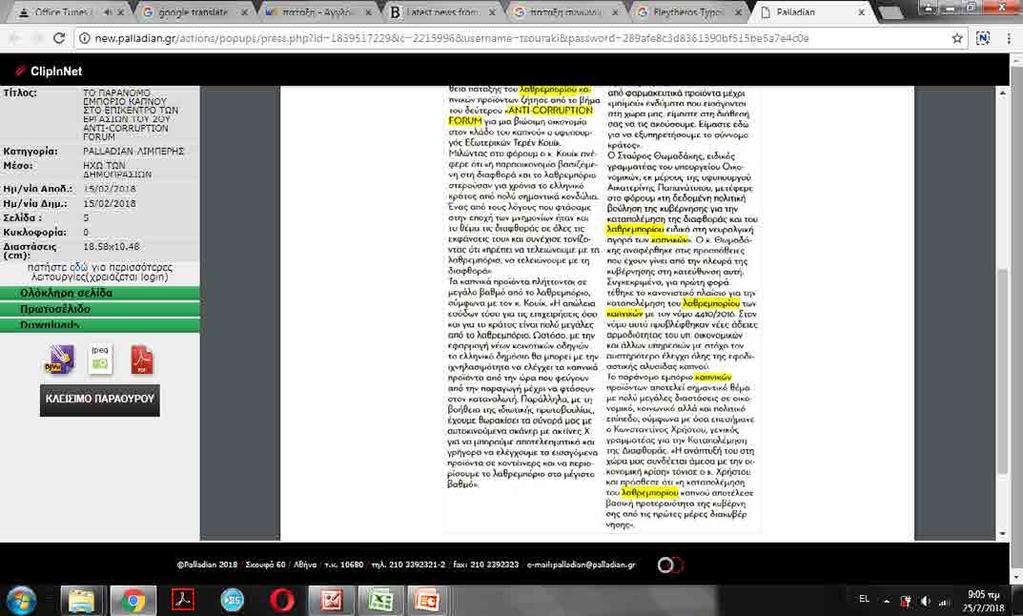Close the Palladian tab

point(862,12)
